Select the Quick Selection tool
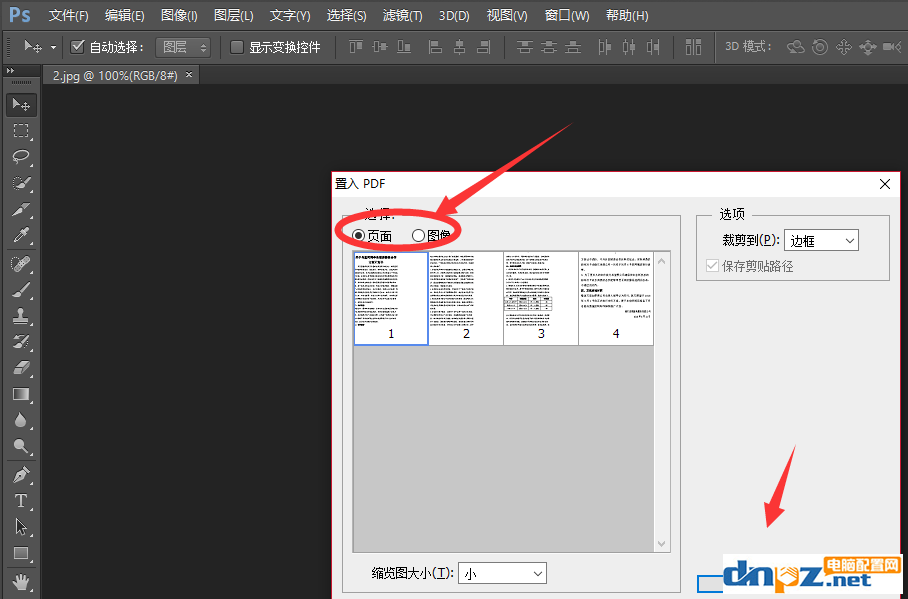This screenshot has height=599, width=908. click(x=21, y=183)
